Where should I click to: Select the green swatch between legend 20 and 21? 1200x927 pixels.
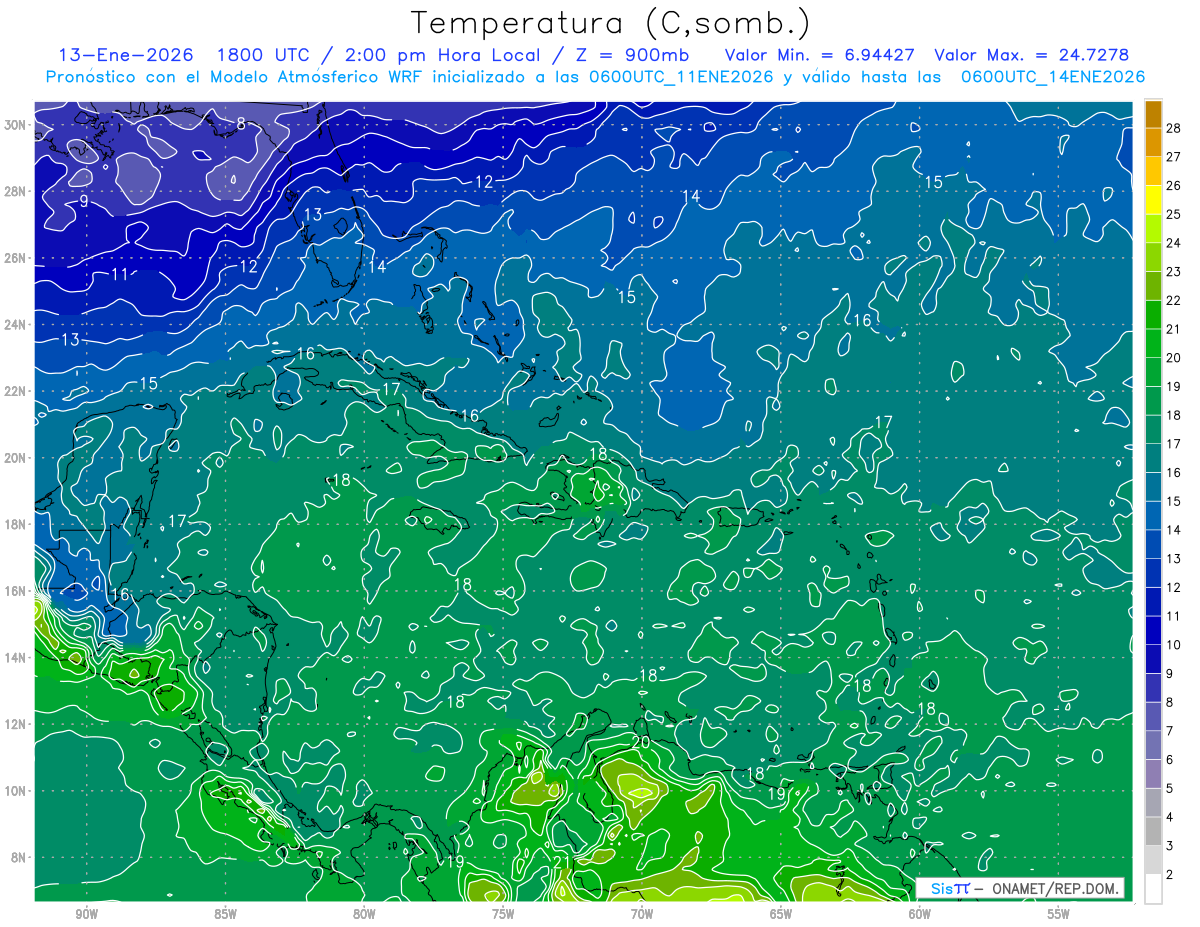tap(1154, 344)
